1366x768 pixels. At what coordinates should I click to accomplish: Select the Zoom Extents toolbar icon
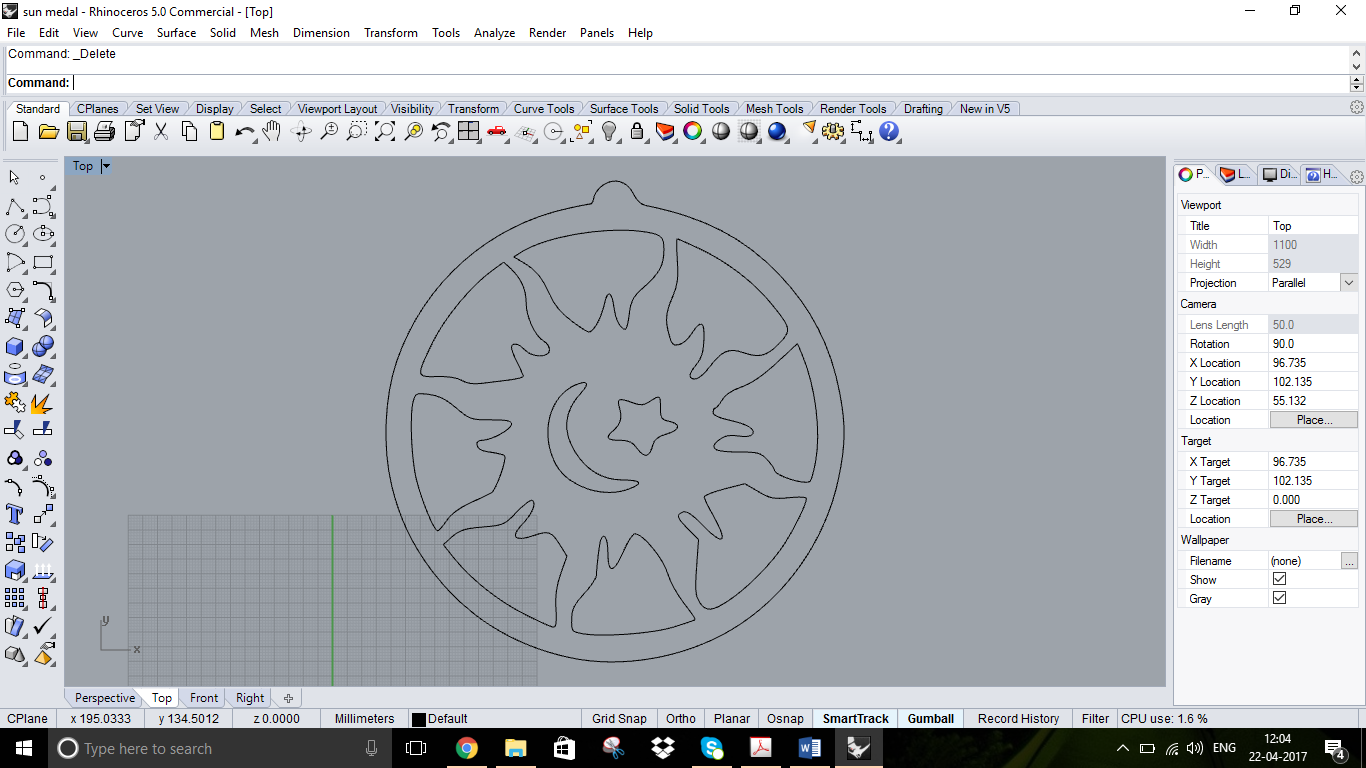385,131
